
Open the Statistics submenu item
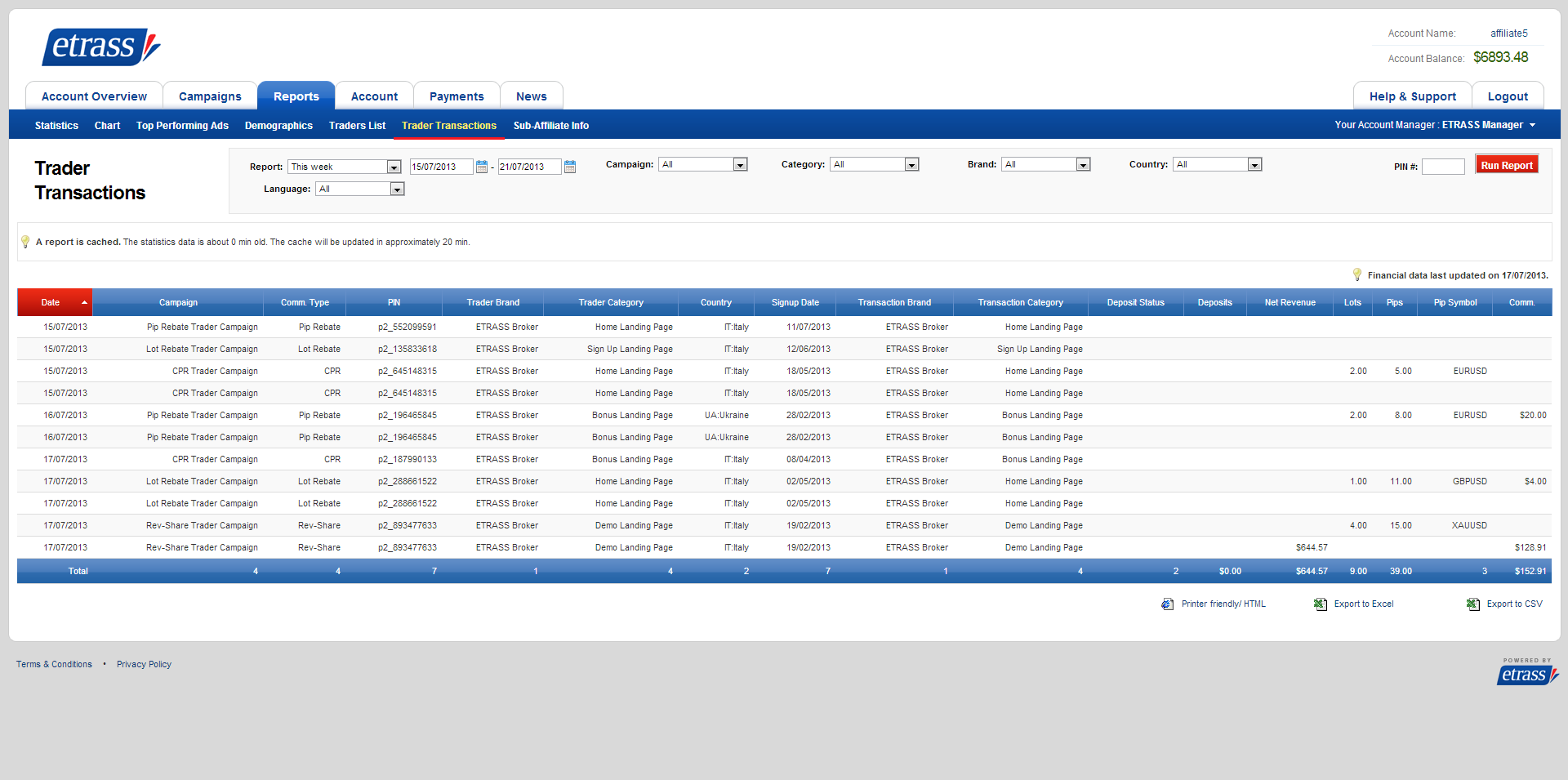point(56,126)
